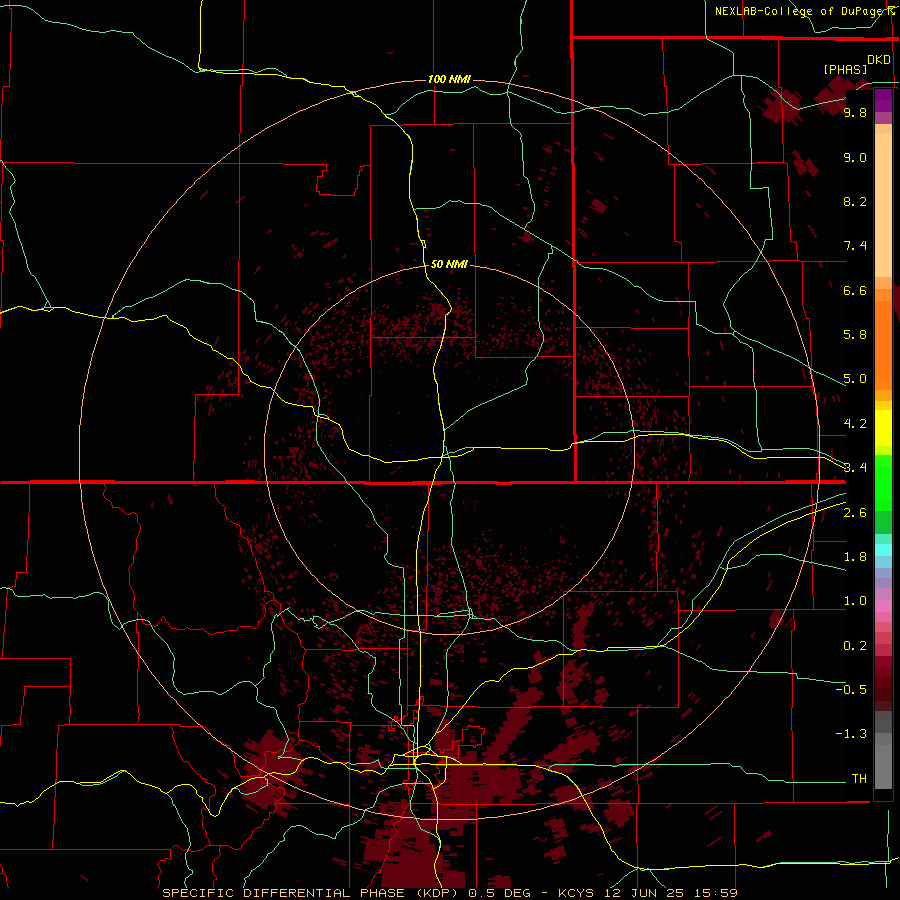Click the purple top segment of the color bar

click(x=883, y=100)
